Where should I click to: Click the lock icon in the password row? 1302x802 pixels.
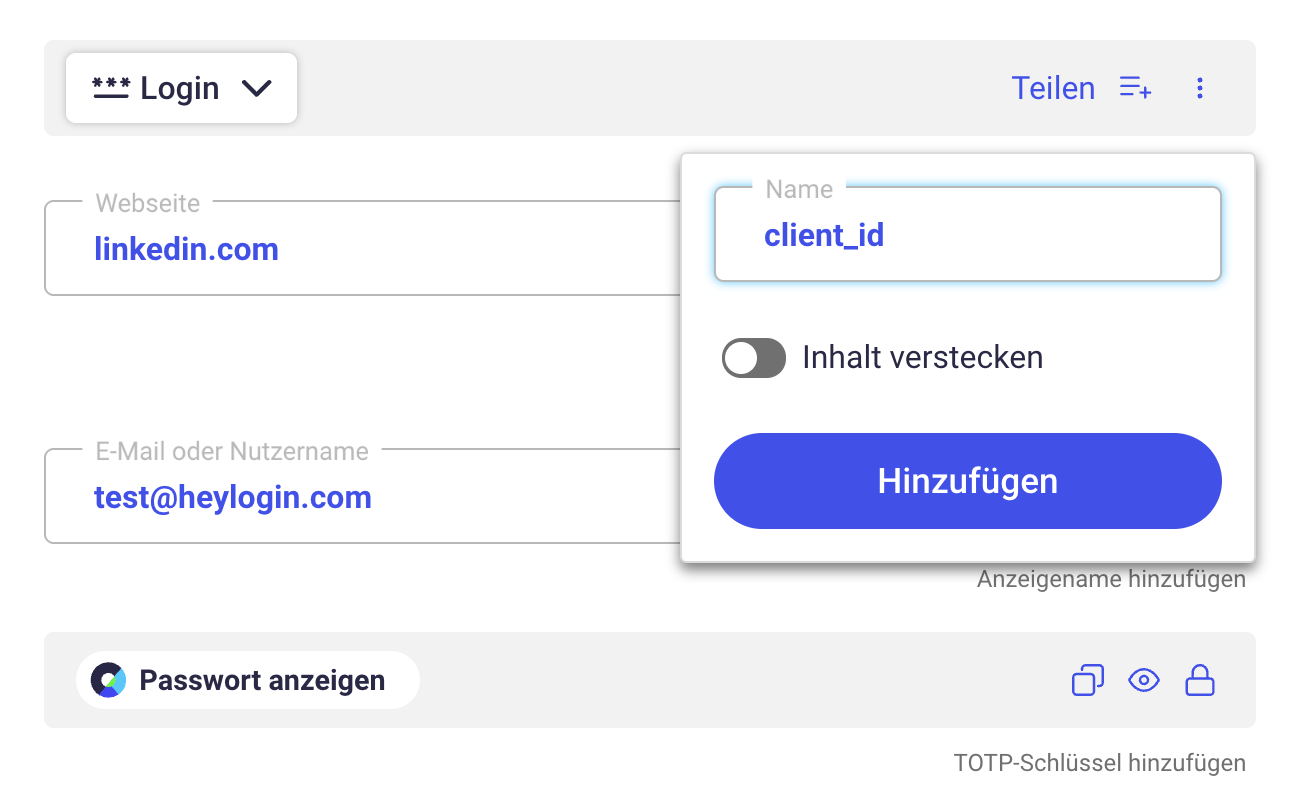pos(1199,681)
